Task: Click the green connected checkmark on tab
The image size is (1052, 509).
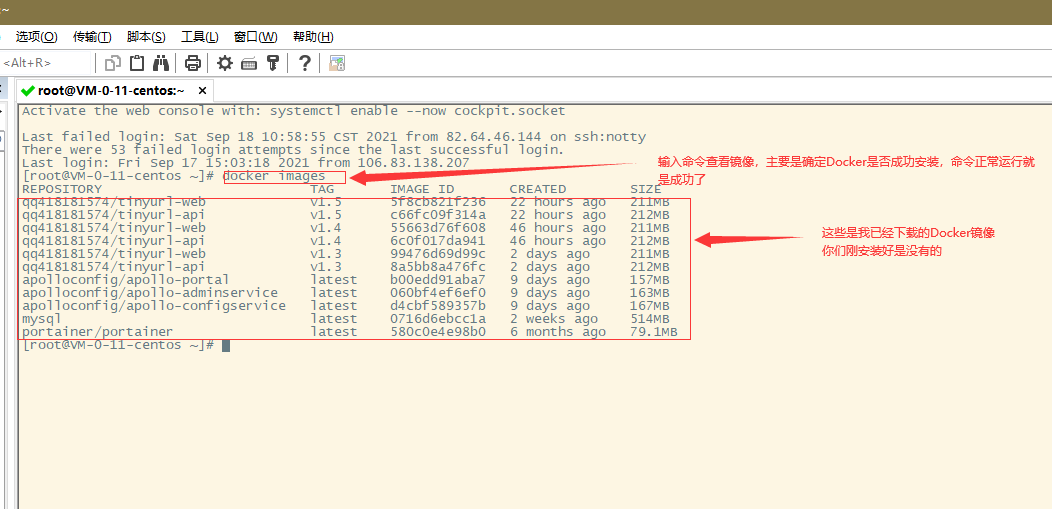Action: click(28, 90)
